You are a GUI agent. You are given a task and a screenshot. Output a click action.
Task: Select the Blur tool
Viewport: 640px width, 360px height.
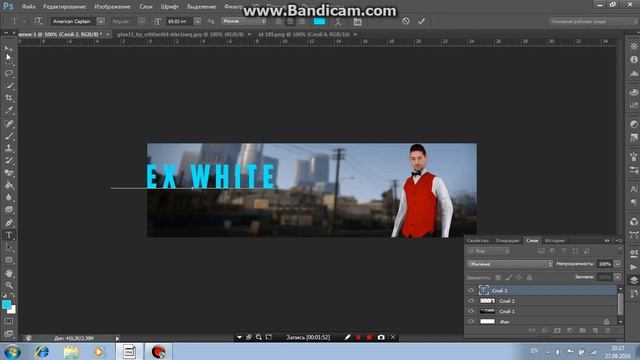click(x=9, y=198)
